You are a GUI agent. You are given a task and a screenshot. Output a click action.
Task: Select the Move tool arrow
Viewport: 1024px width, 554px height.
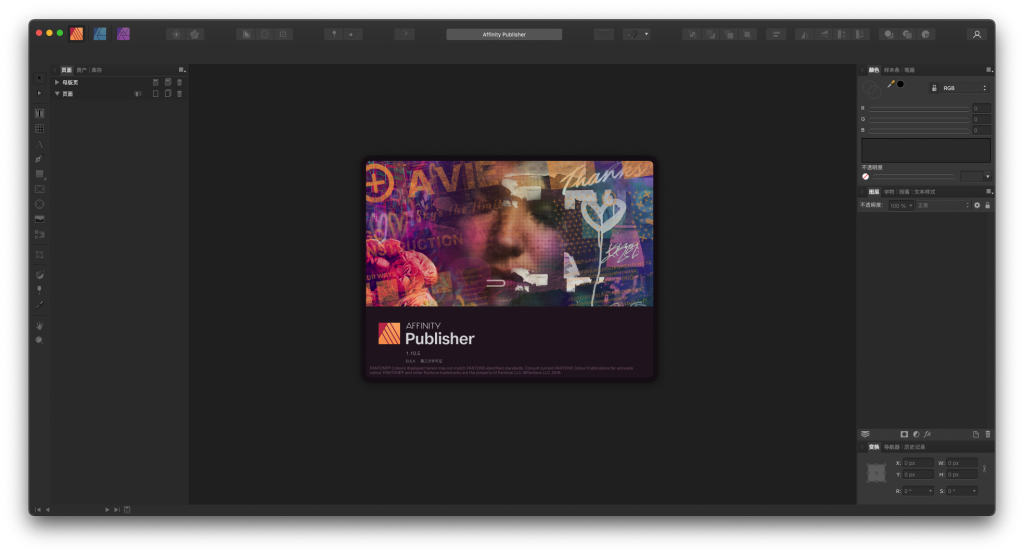(39, 78)
